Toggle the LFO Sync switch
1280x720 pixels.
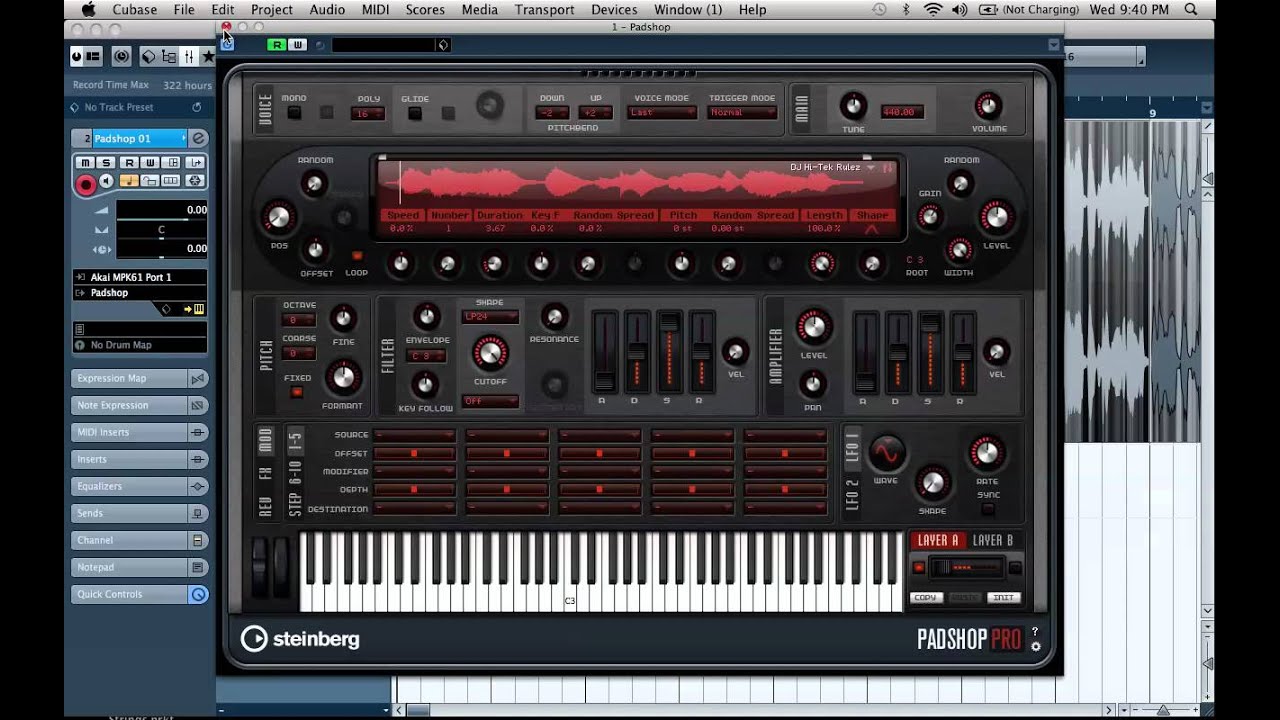[987, 509]
